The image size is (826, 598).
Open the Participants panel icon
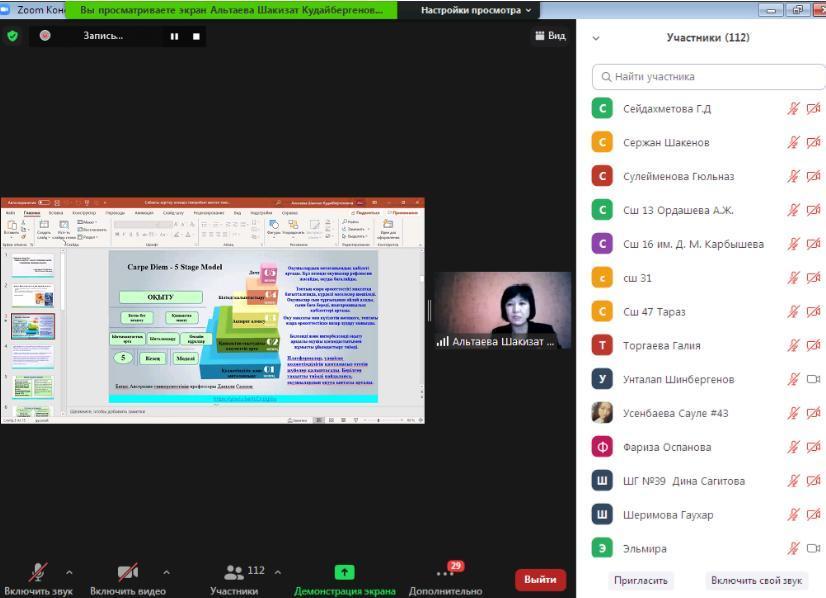235,573
